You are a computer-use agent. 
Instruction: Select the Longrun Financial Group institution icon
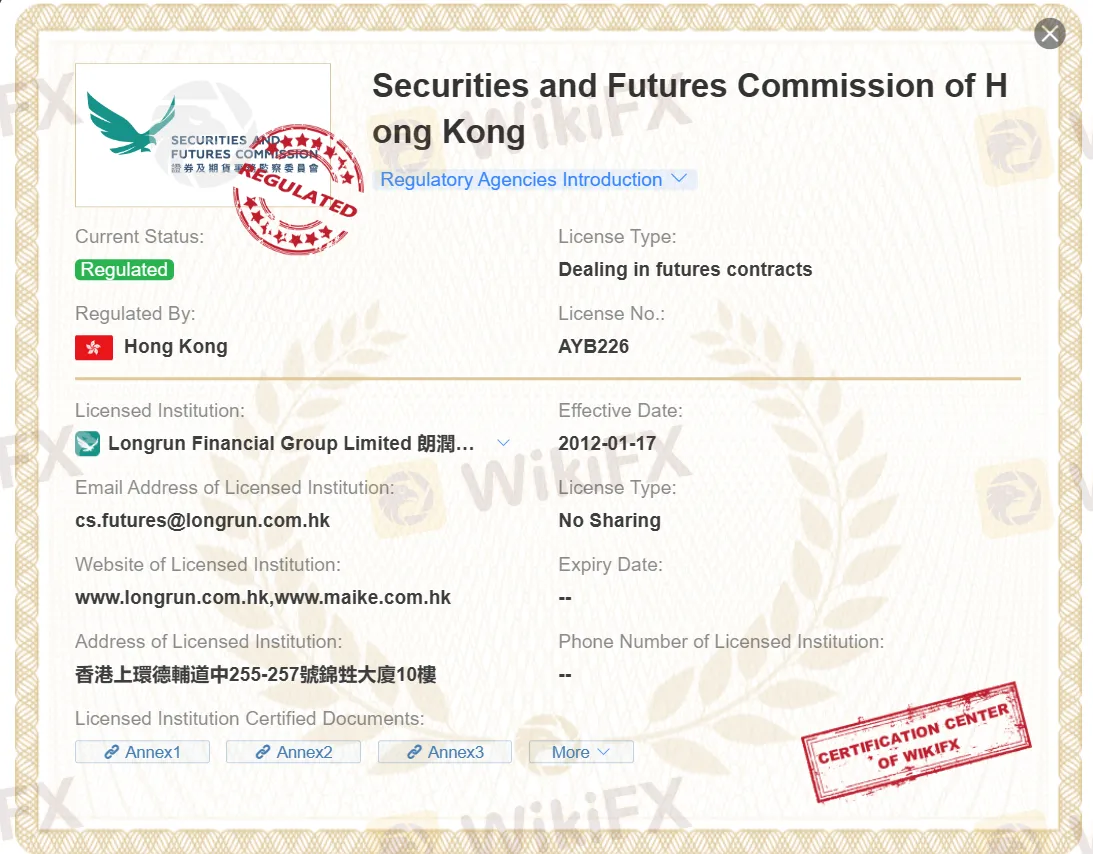[87, 441]
